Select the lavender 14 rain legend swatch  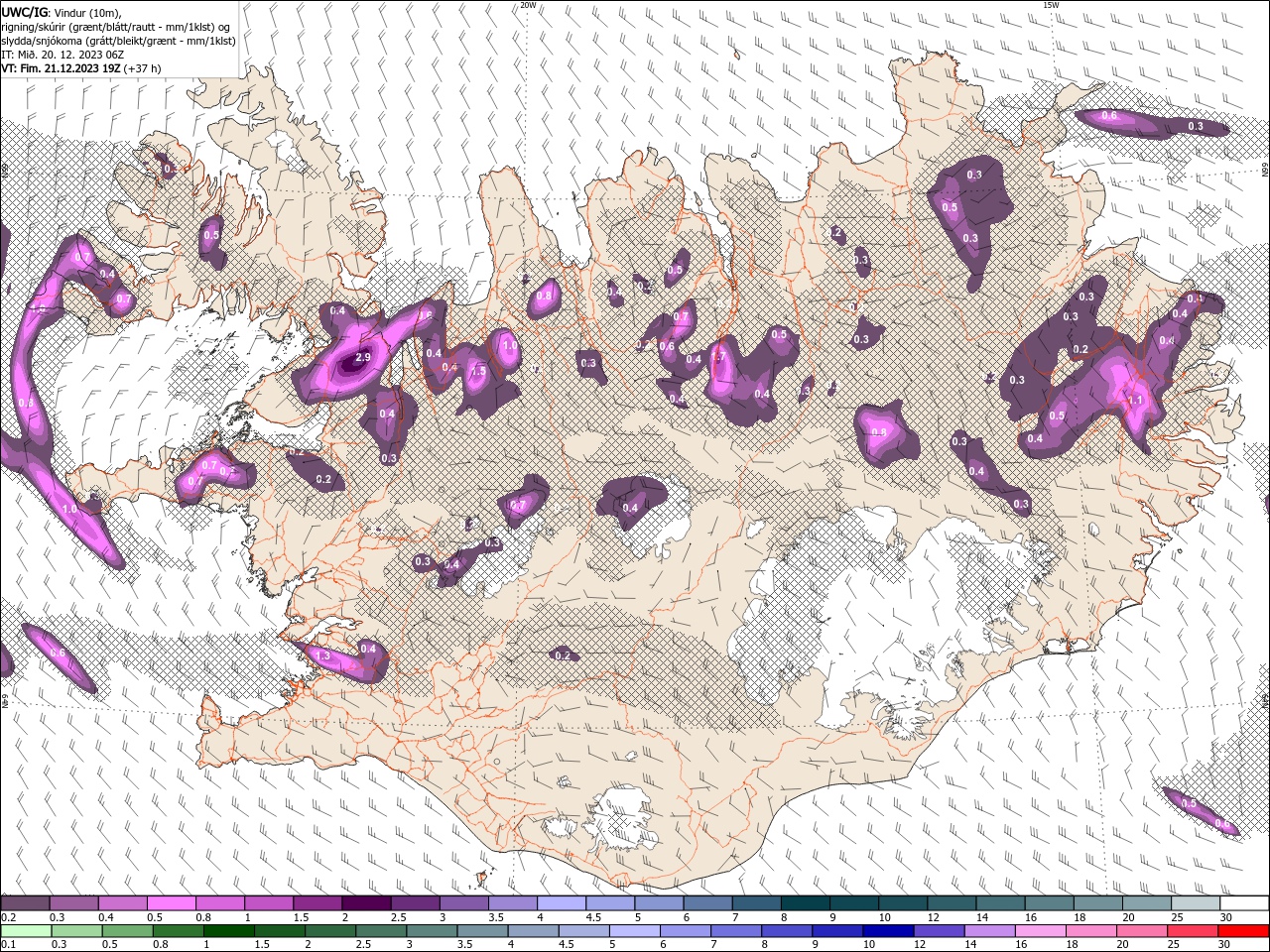click(990, 930)
